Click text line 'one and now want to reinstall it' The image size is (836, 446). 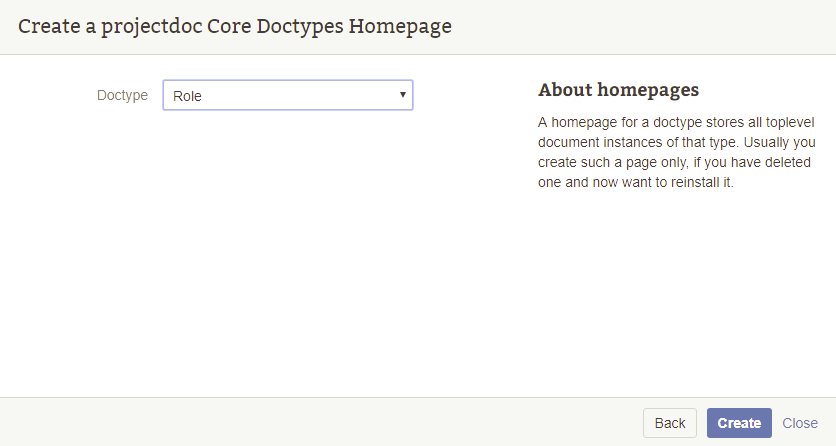[x=636, y=184]
